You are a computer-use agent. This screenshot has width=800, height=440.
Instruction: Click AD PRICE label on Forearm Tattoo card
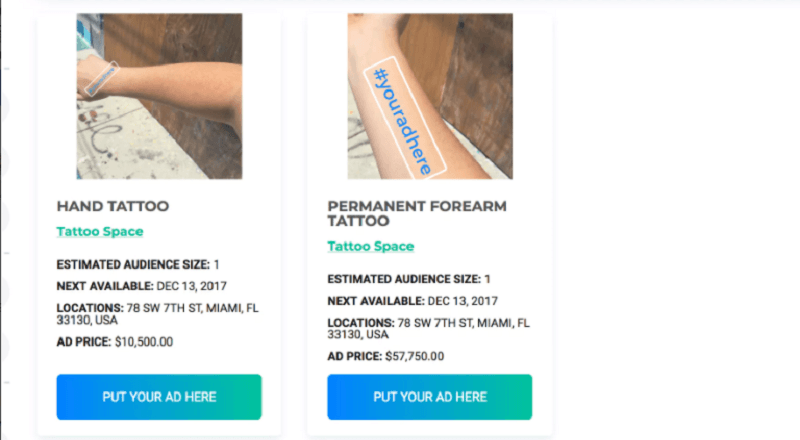pyautogui.click(x=355, y=356)
